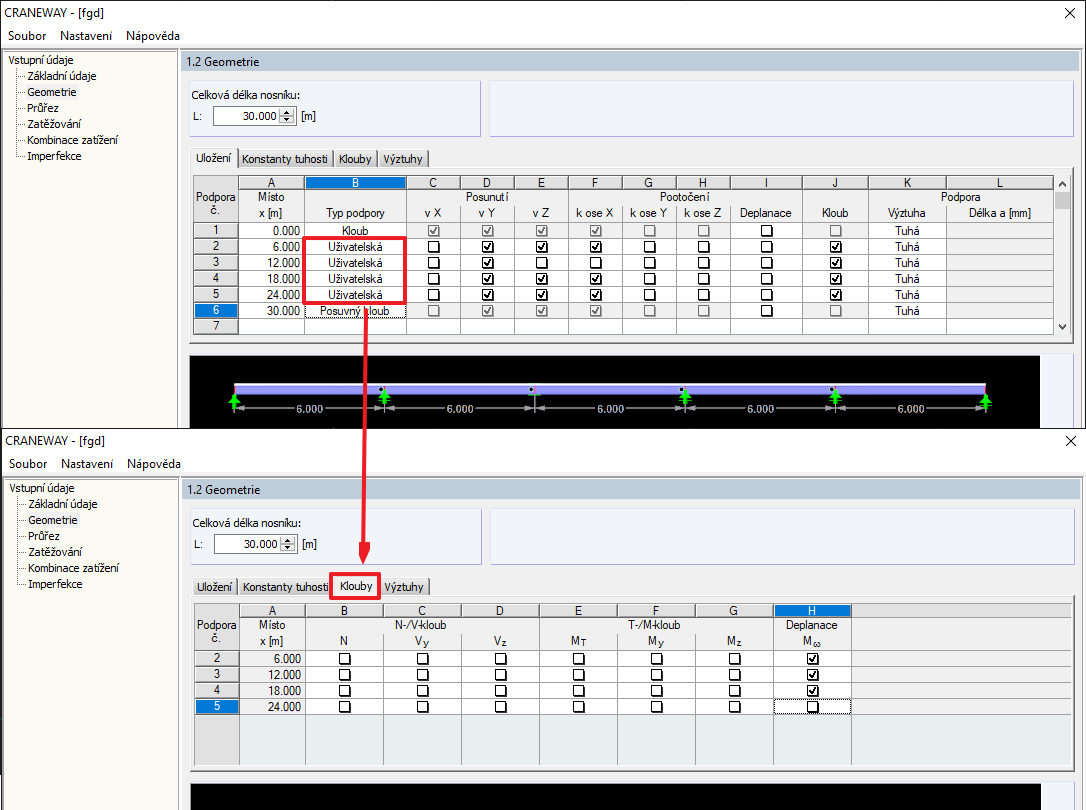The width and height of the screenshot is (1086, 810).
Task: Open Nápověda menu in lower window
Action: pos(154,464)
